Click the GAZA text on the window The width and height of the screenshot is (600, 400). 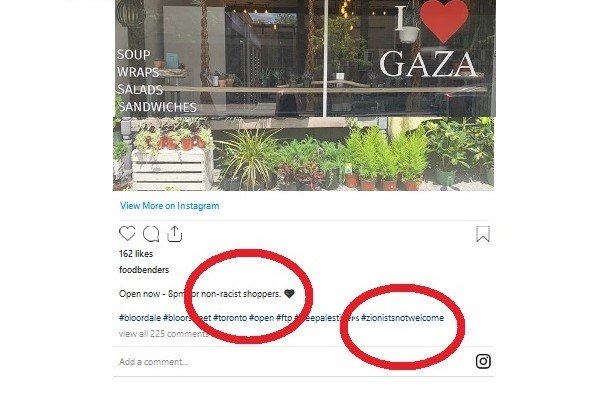428,64
